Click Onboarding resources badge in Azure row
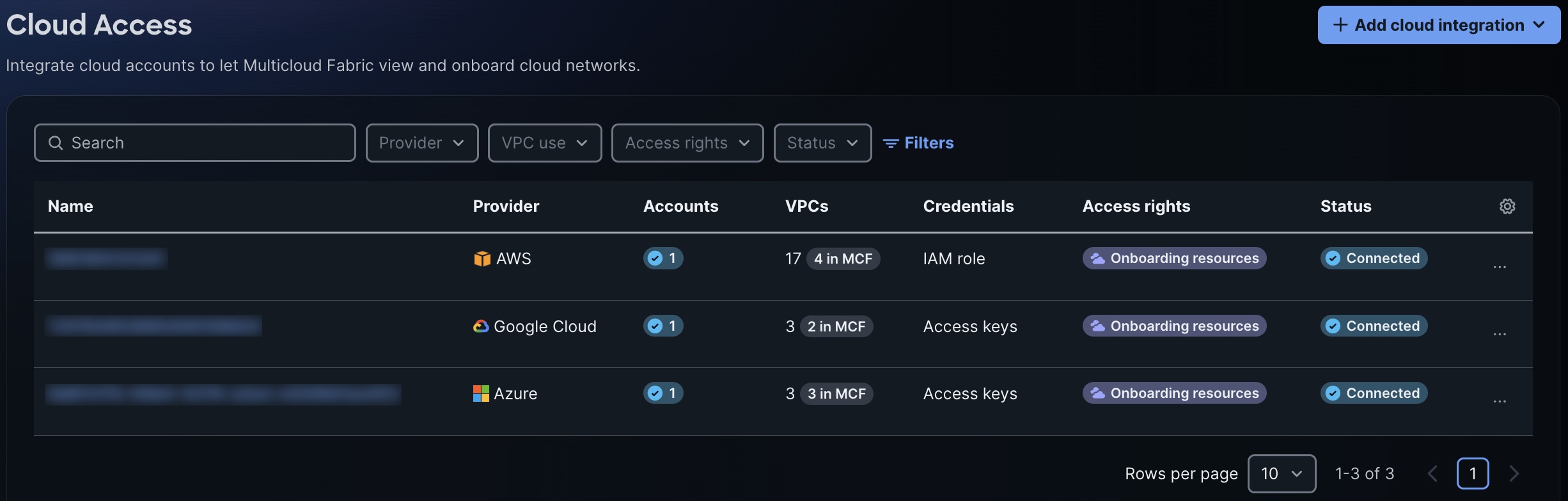1568x501 pixels. [1174, 393]
